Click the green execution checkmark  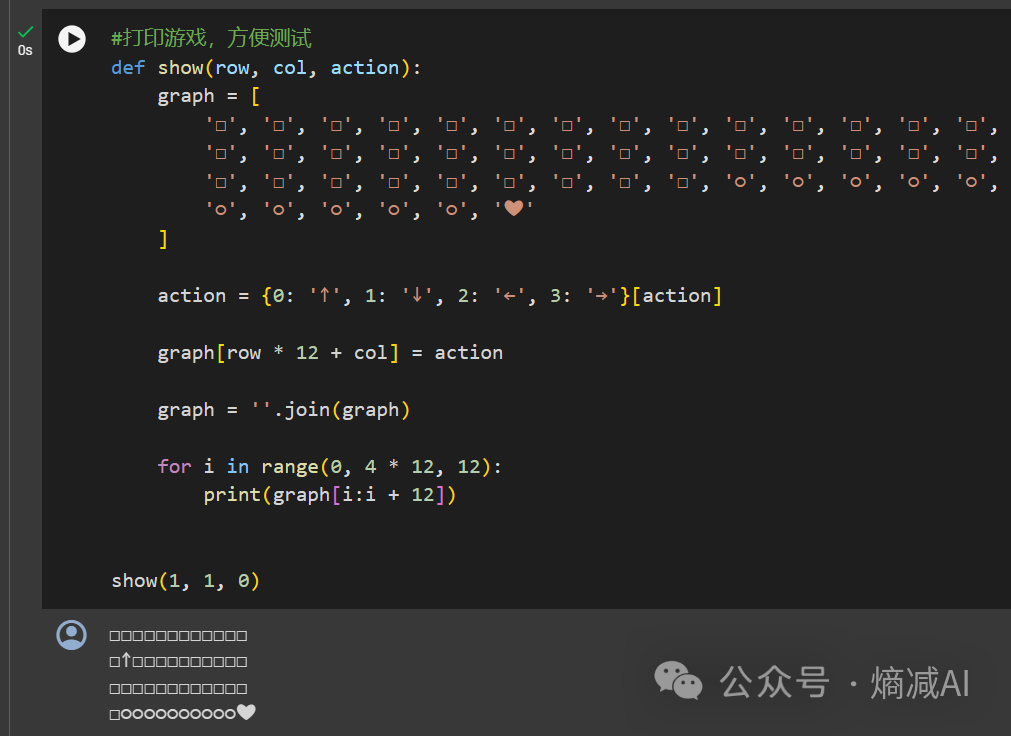tap(26, 31)
